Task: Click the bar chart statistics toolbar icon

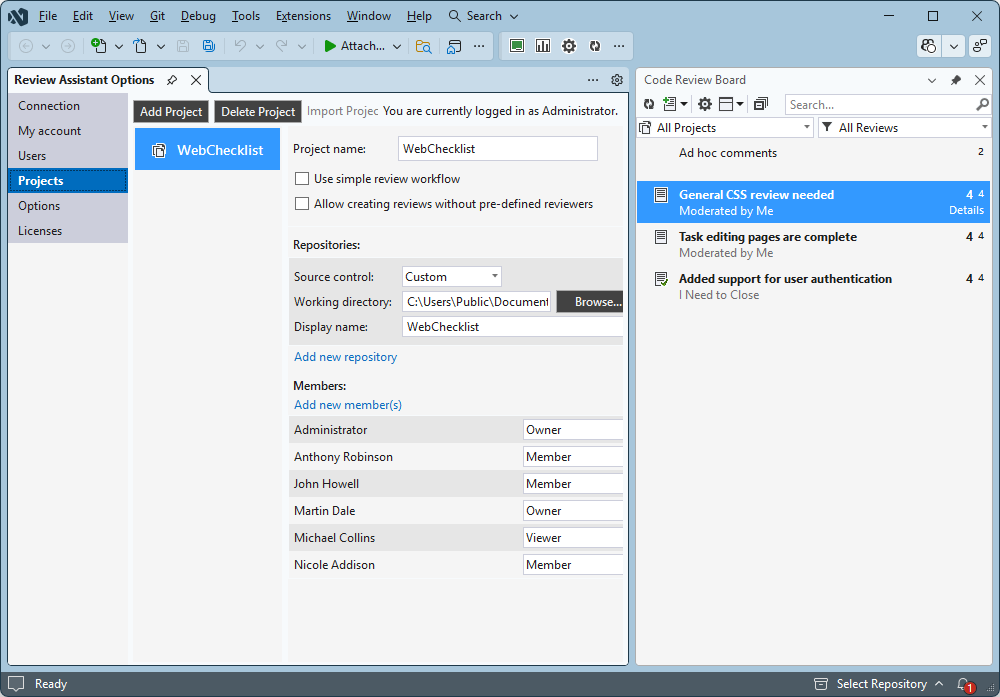Action: click(543, 46)
